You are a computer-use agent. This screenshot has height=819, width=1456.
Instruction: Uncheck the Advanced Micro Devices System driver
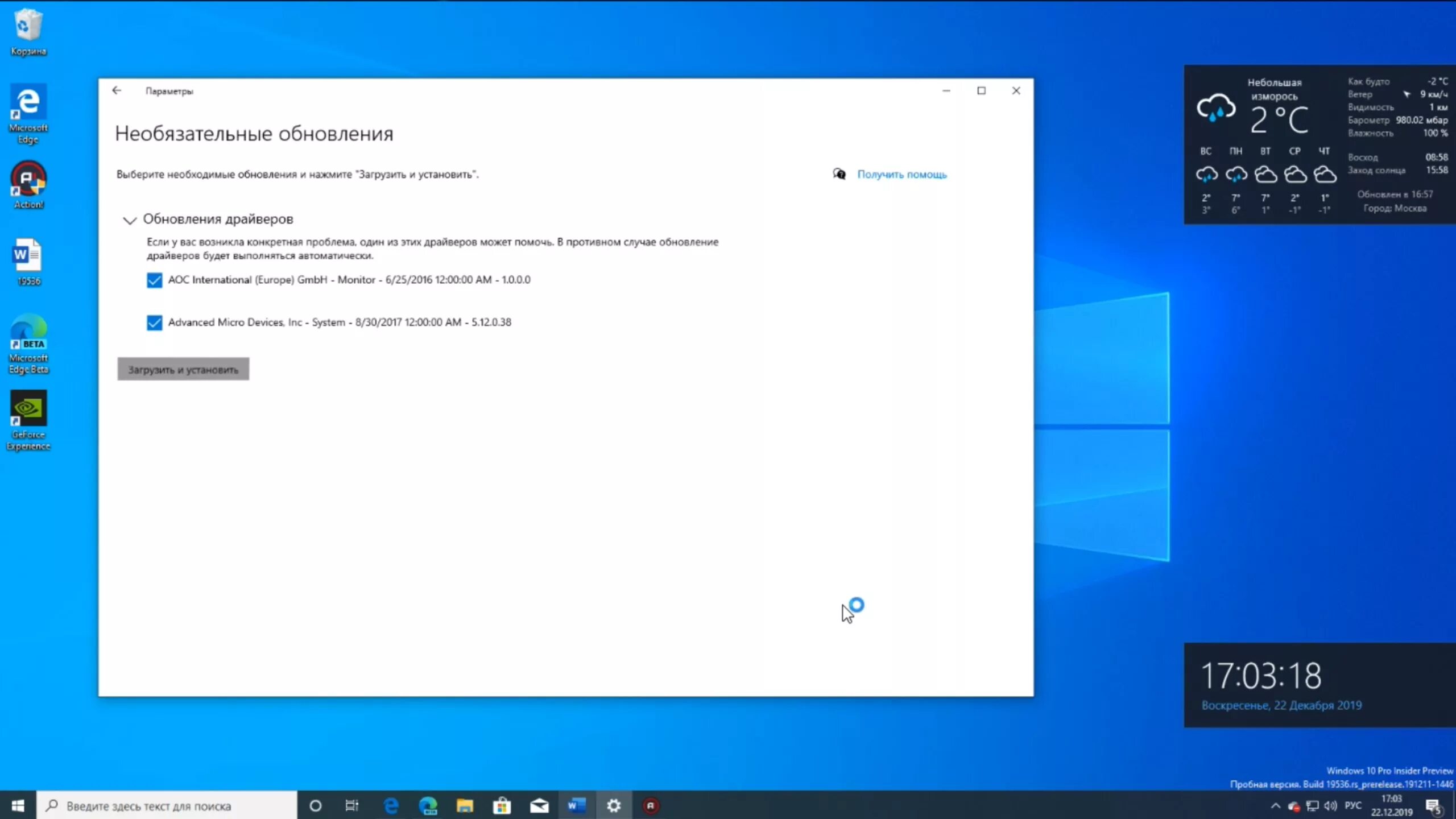(154, 322)
